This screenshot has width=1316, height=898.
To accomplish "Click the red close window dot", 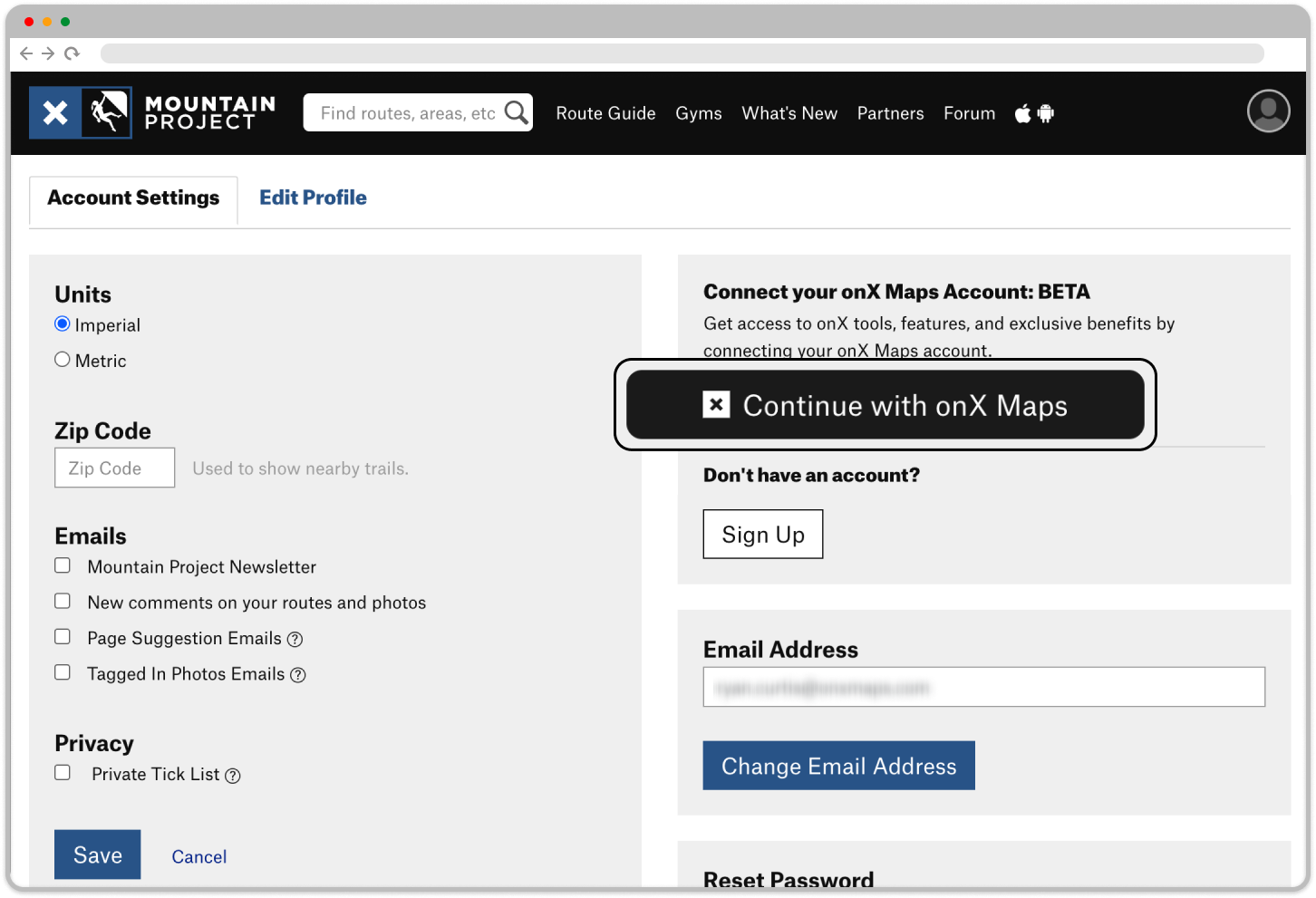I will click(29, 22).
